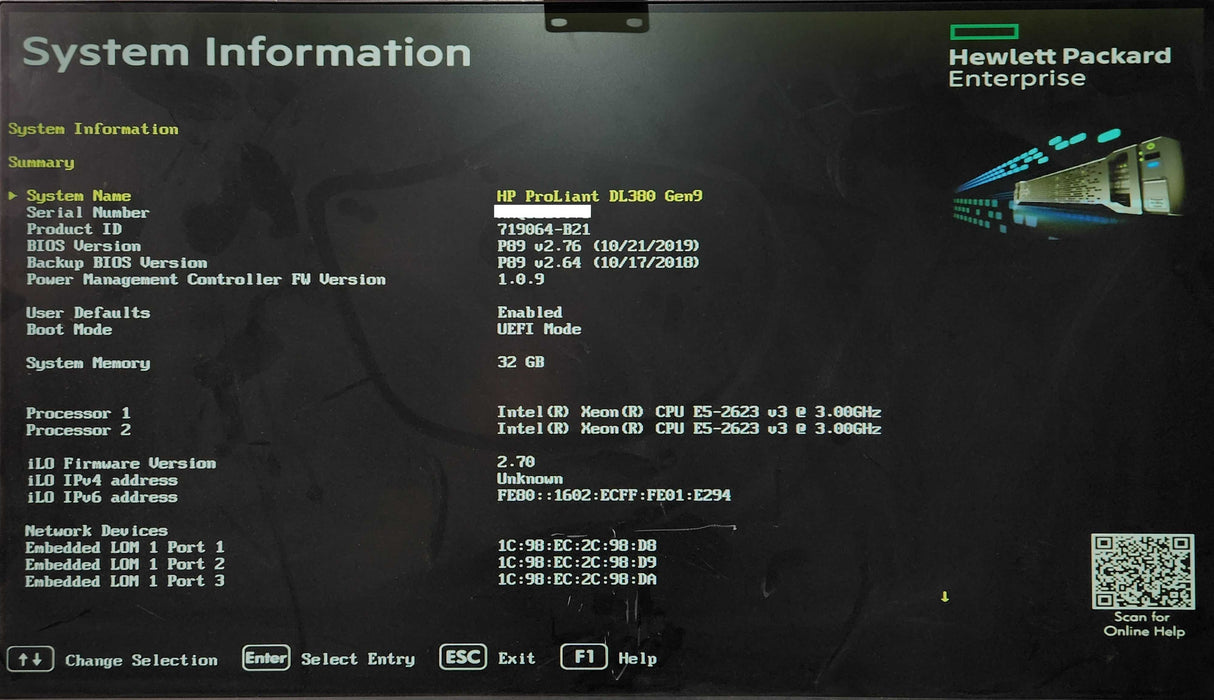
Task: Click the P89 v2.76 (10/21/2019) value
Action: [598, 246]
